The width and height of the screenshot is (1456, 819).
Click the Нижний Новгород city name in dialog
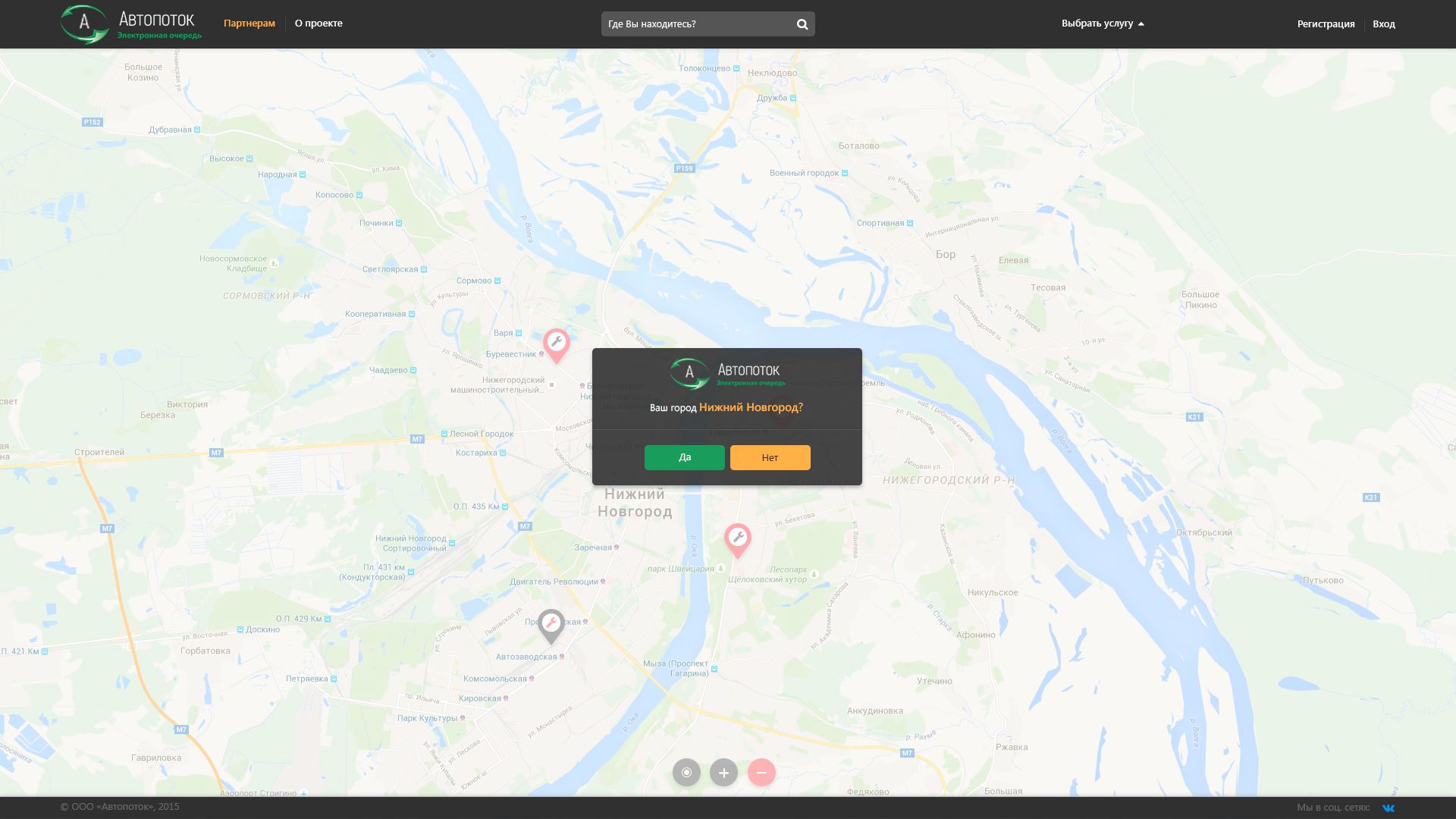click(751, 407)
